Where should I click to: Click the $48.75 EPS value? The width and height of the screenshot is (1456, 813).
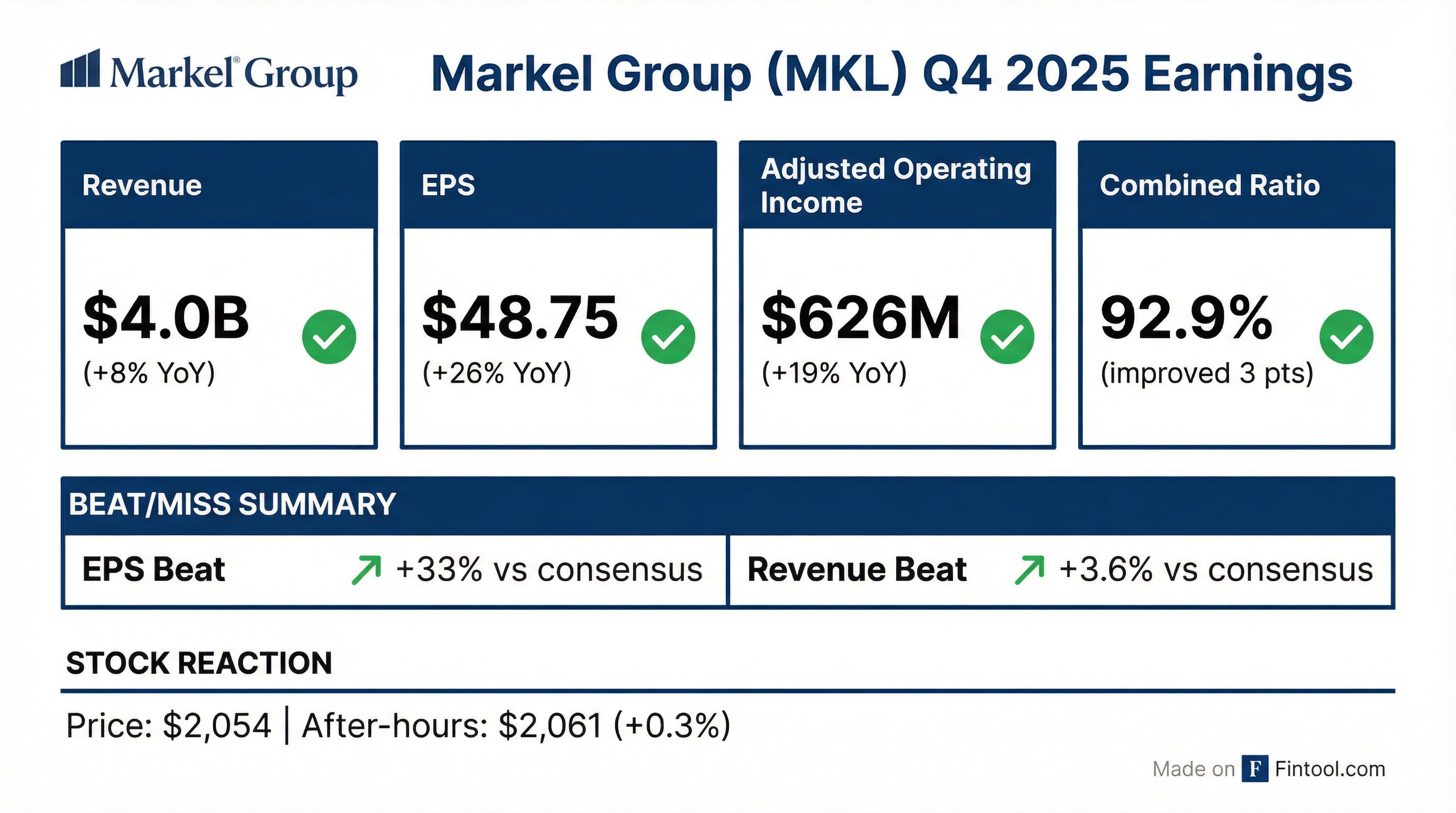pyautogui.click(x=520, y=318)
